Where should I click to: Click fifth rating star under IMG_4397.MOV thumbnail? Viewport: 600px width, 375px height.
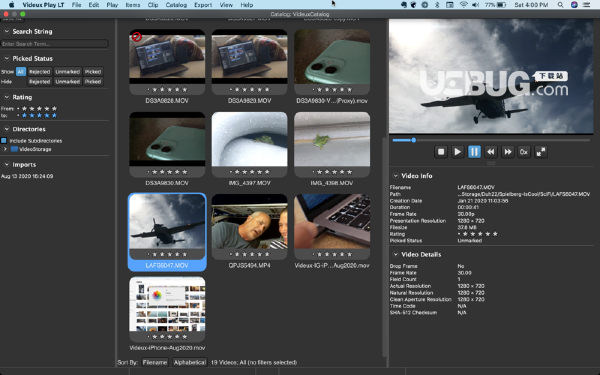[267, 172]
